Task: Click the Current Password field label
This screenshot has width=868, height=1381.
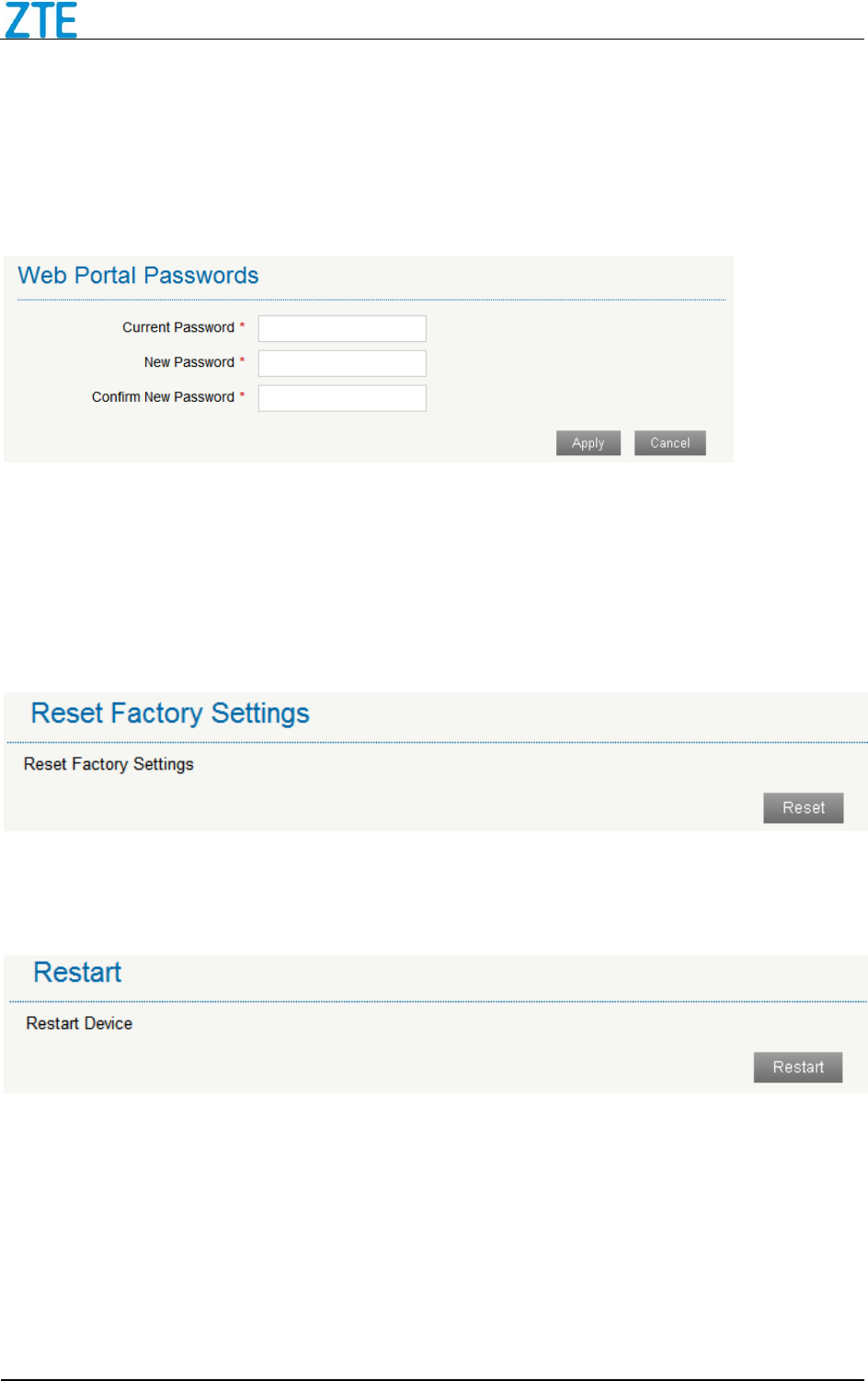Action: 178,327
